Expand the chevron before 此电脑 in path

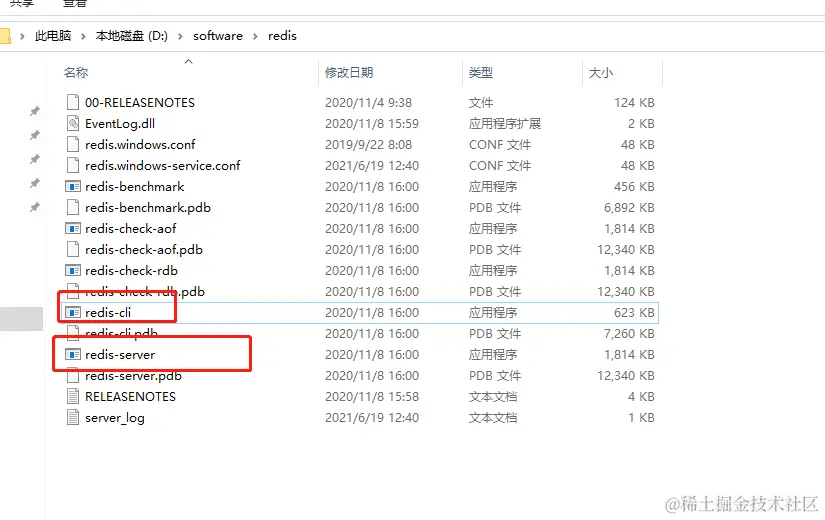(22, 36)
